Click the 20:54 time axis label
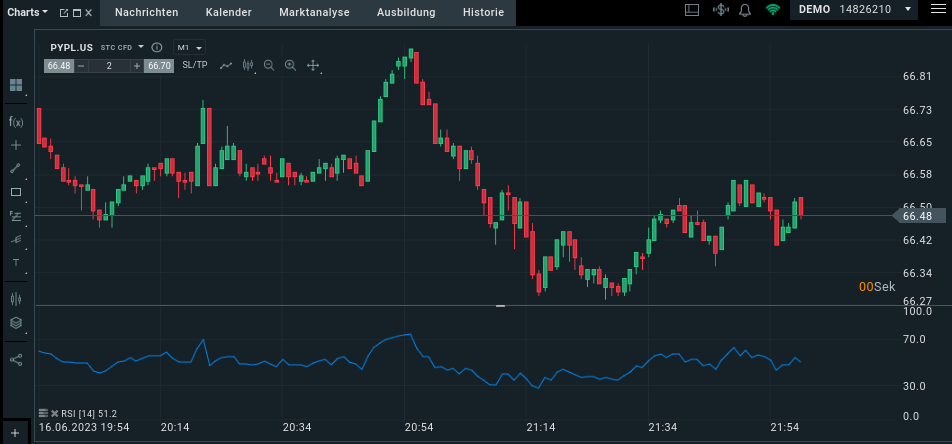Screen dimensions: 952x444 (419, 427)
